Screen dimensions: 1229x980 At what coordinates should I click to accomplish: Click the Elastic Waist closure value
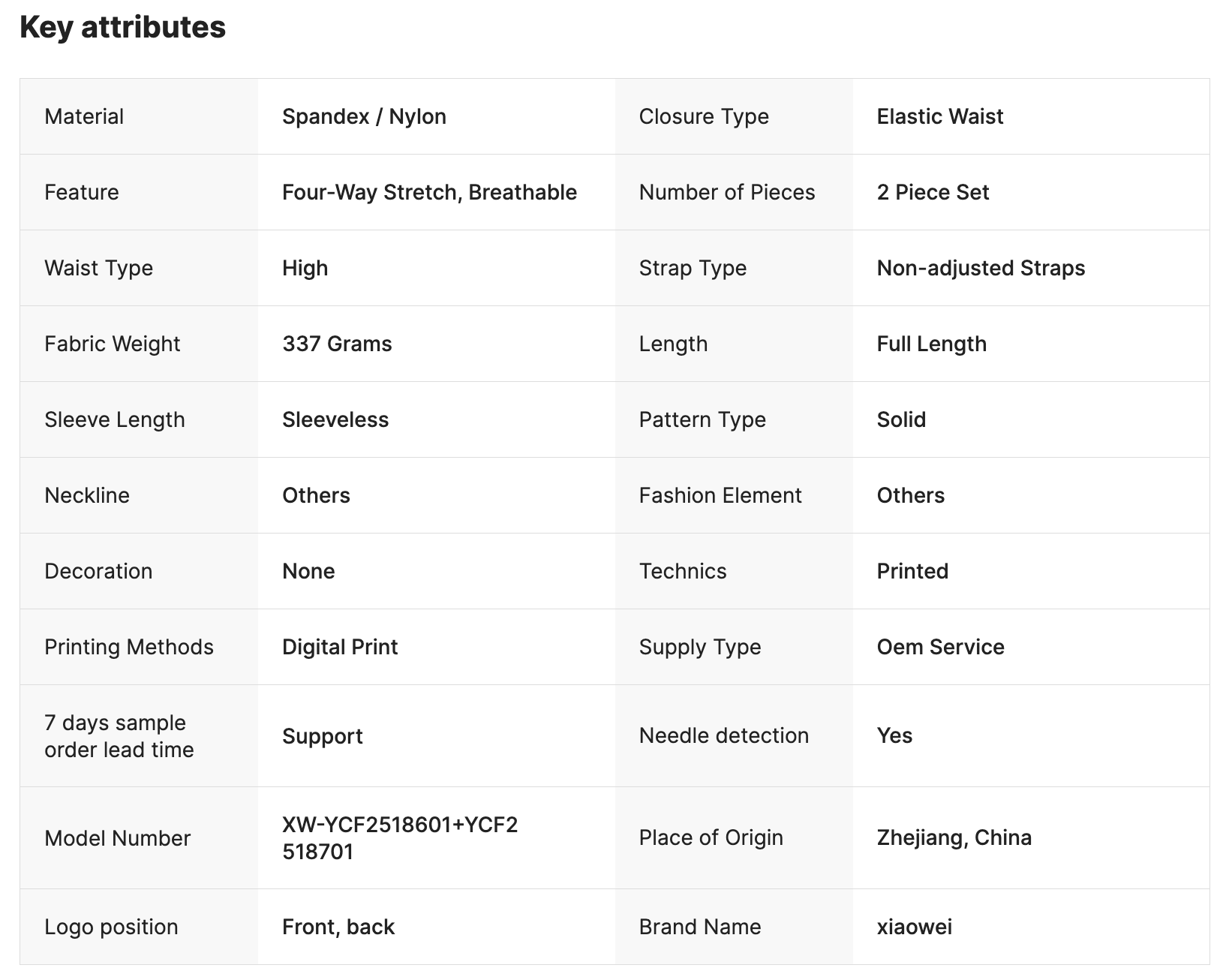(x=939, y=116)
